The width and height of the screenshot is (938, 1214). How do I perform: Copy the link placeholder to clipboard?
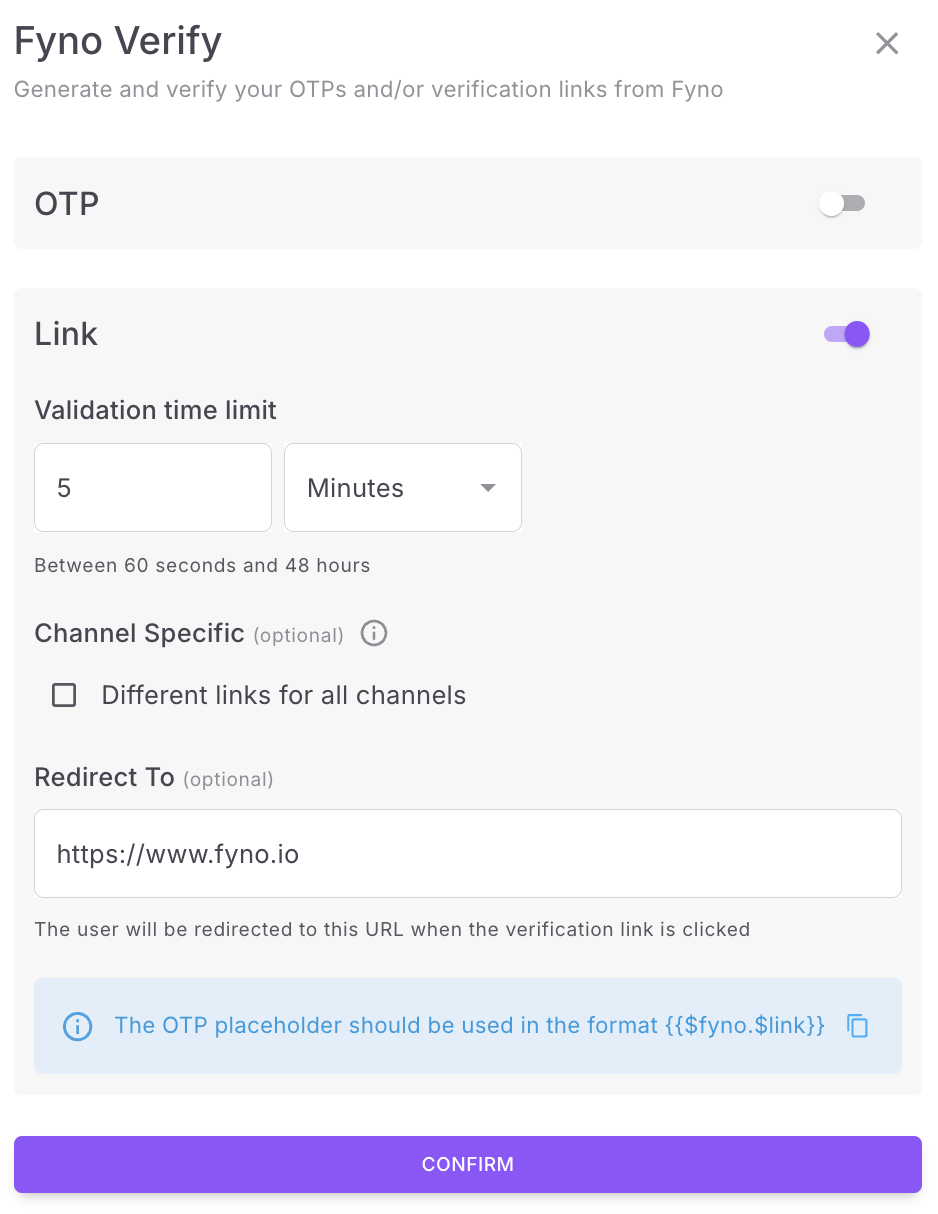pos(857,1026)
